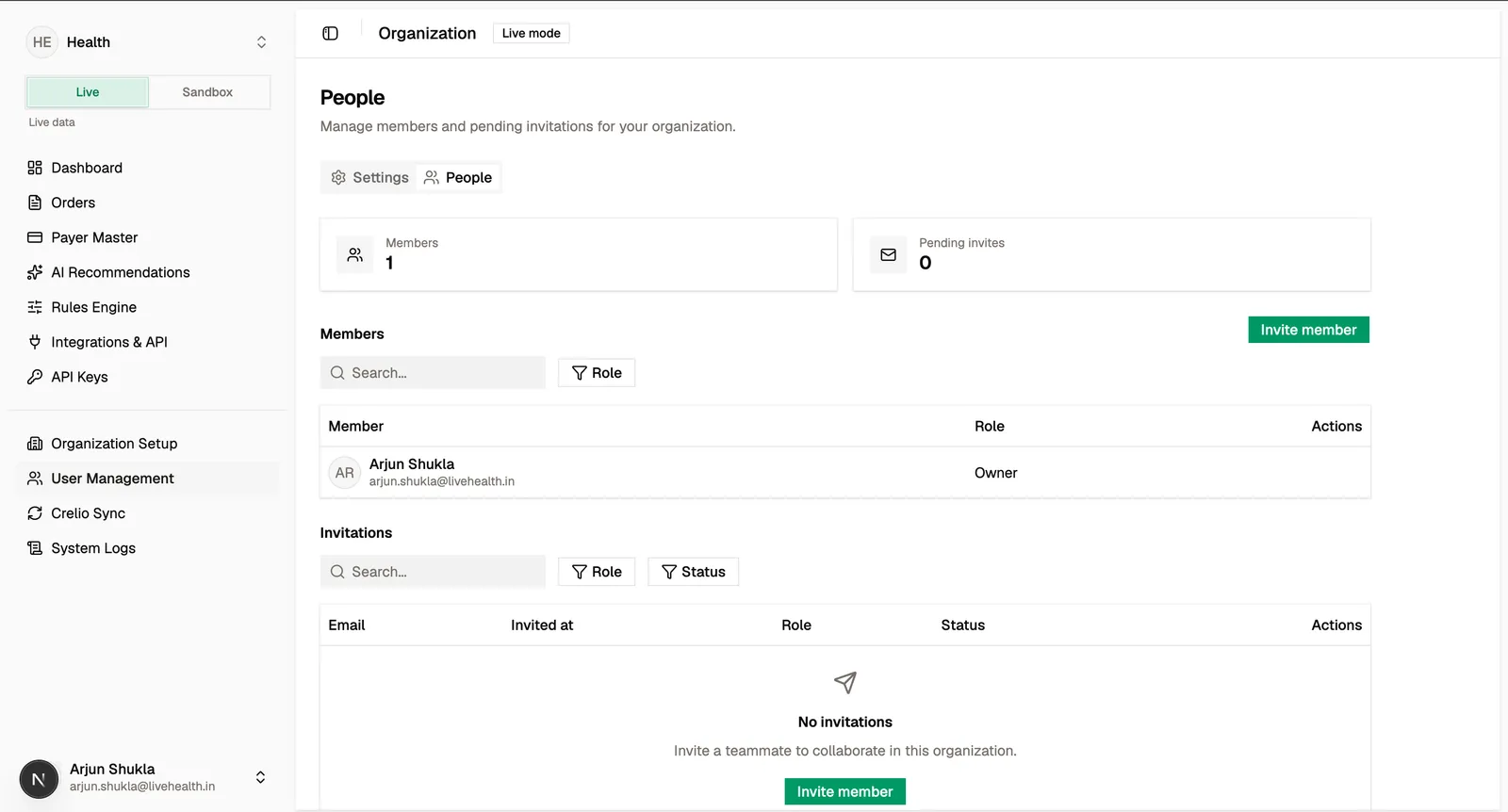Click the paper plane No invitations icon
1508x812 pixels.
tap(845, 682)
